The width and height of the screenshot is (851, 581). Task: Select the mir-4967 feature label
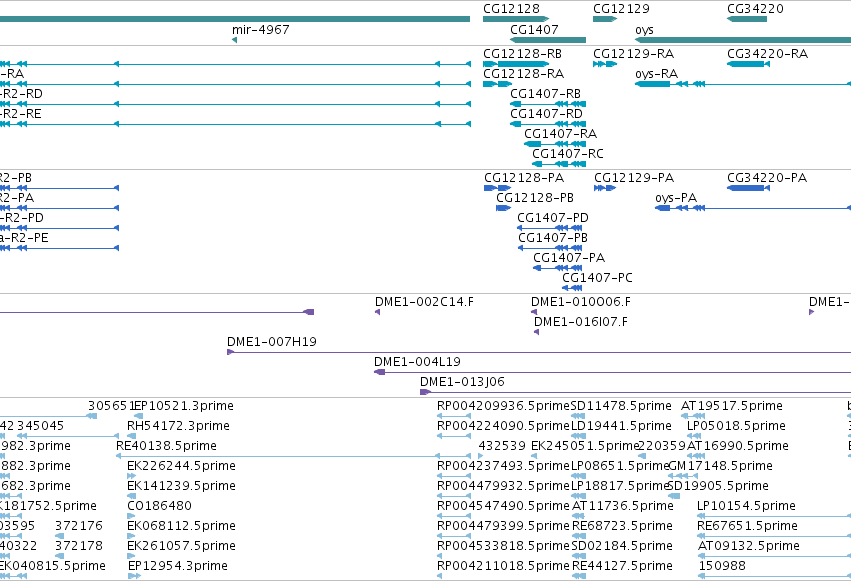click(261, 29)
